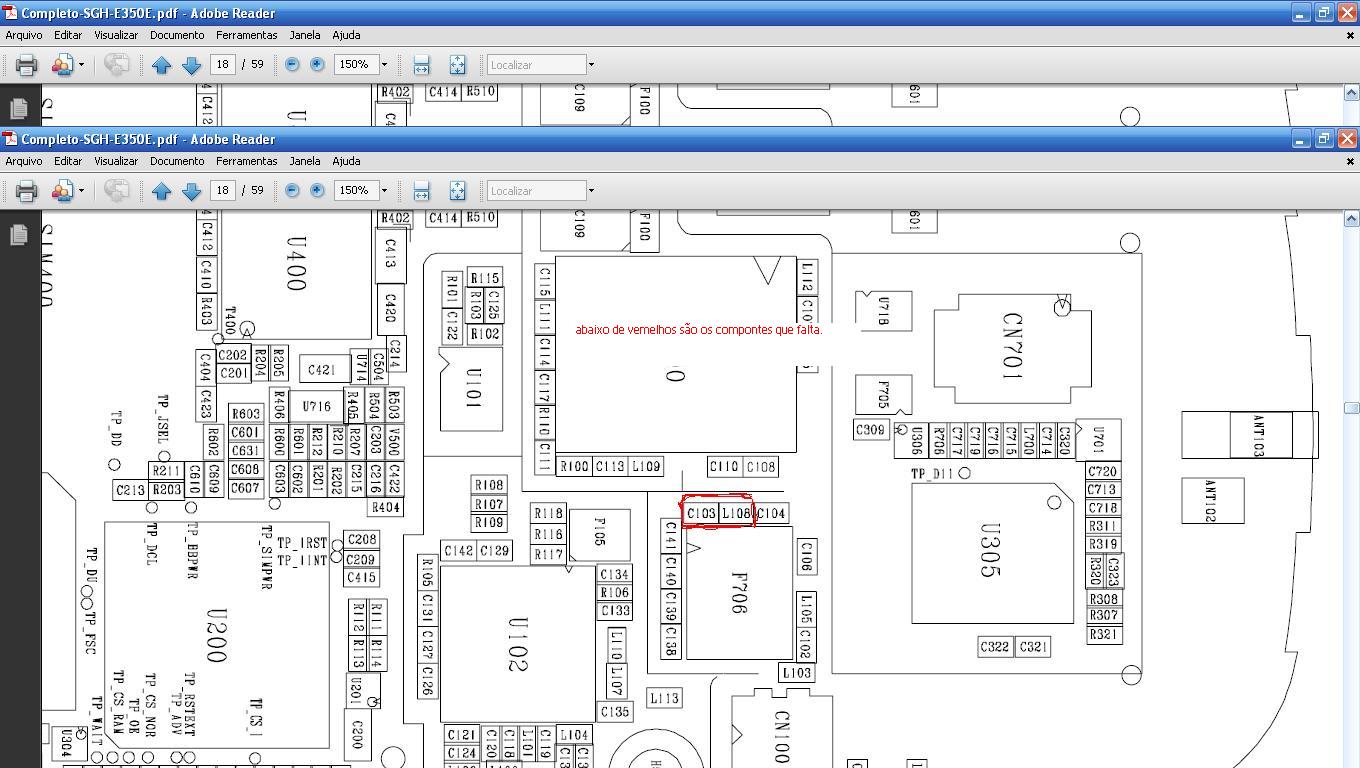Go to previous page in the front window
Screen dimensions: 1360x768
pyautogui.click(x=162, y=191)
